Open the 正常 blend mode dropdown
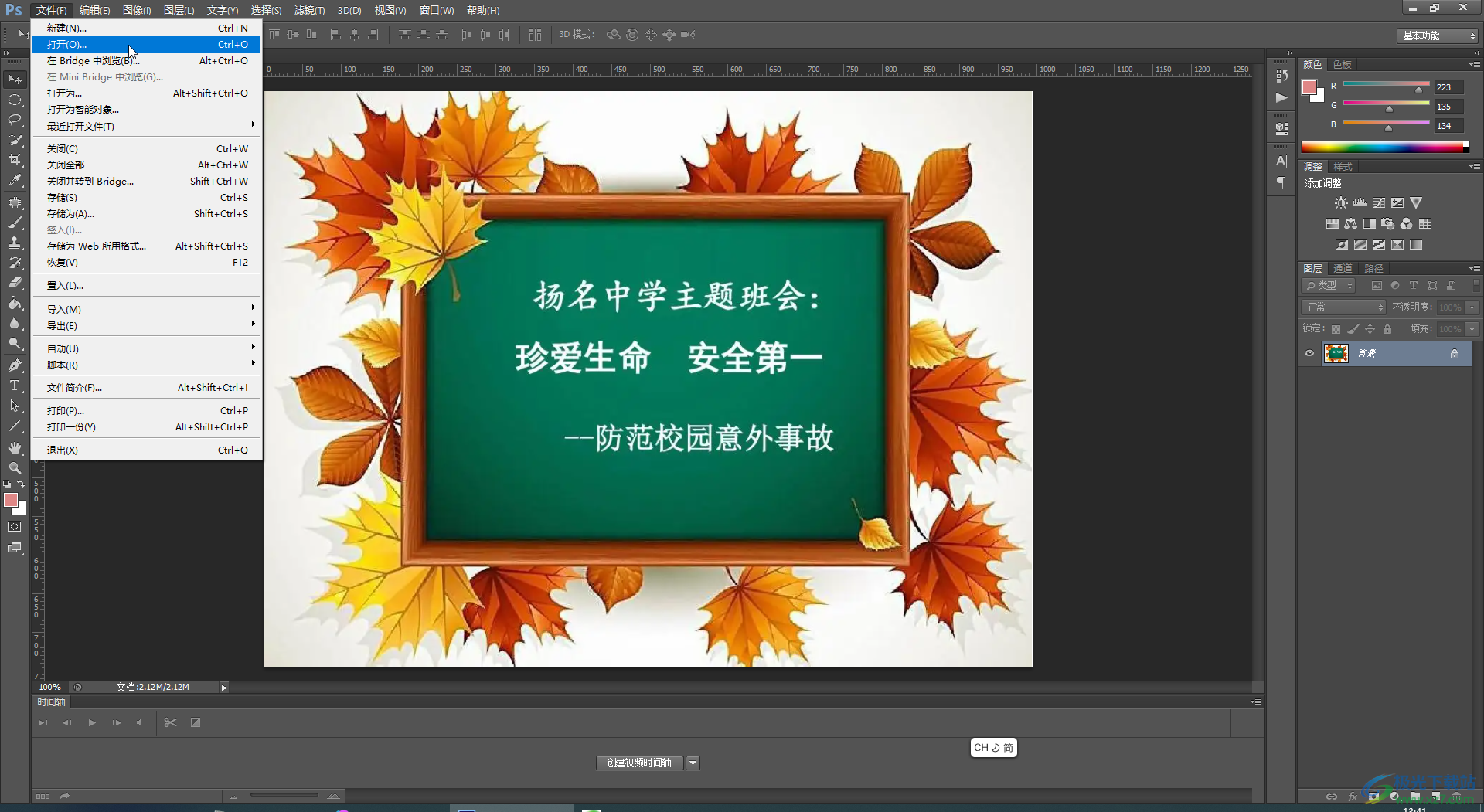 (1343, 307)
